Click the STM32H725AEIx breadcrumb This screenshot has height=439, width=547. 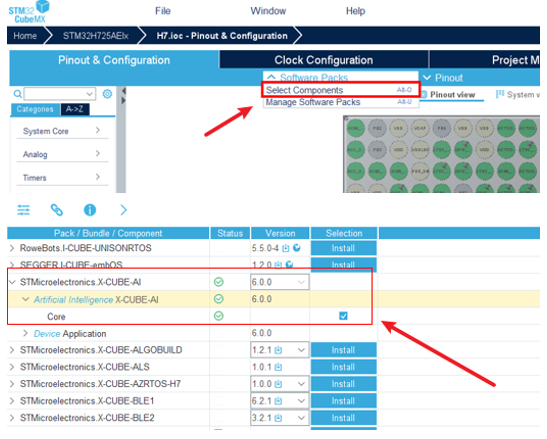point(96,36)
